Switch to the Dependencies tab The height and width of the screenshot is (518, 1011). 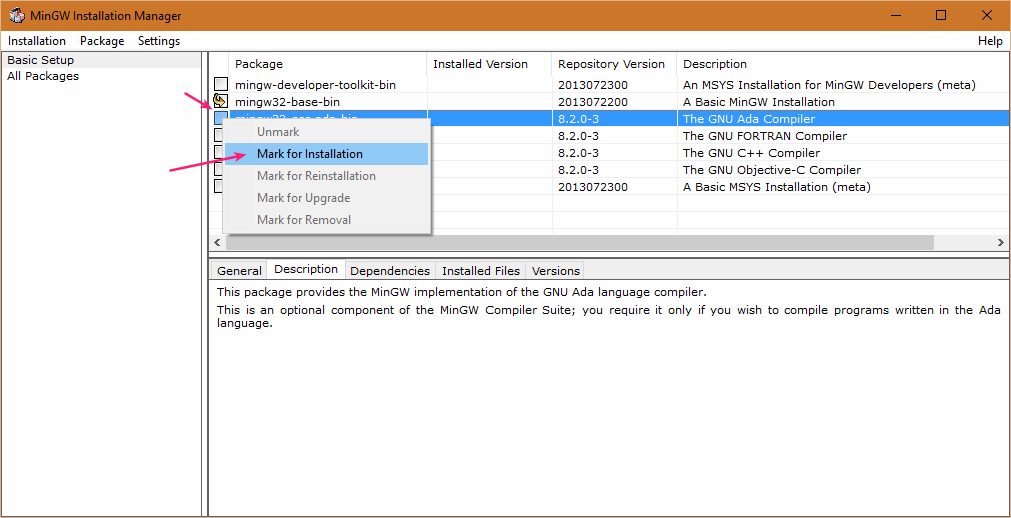pos(390,271)
